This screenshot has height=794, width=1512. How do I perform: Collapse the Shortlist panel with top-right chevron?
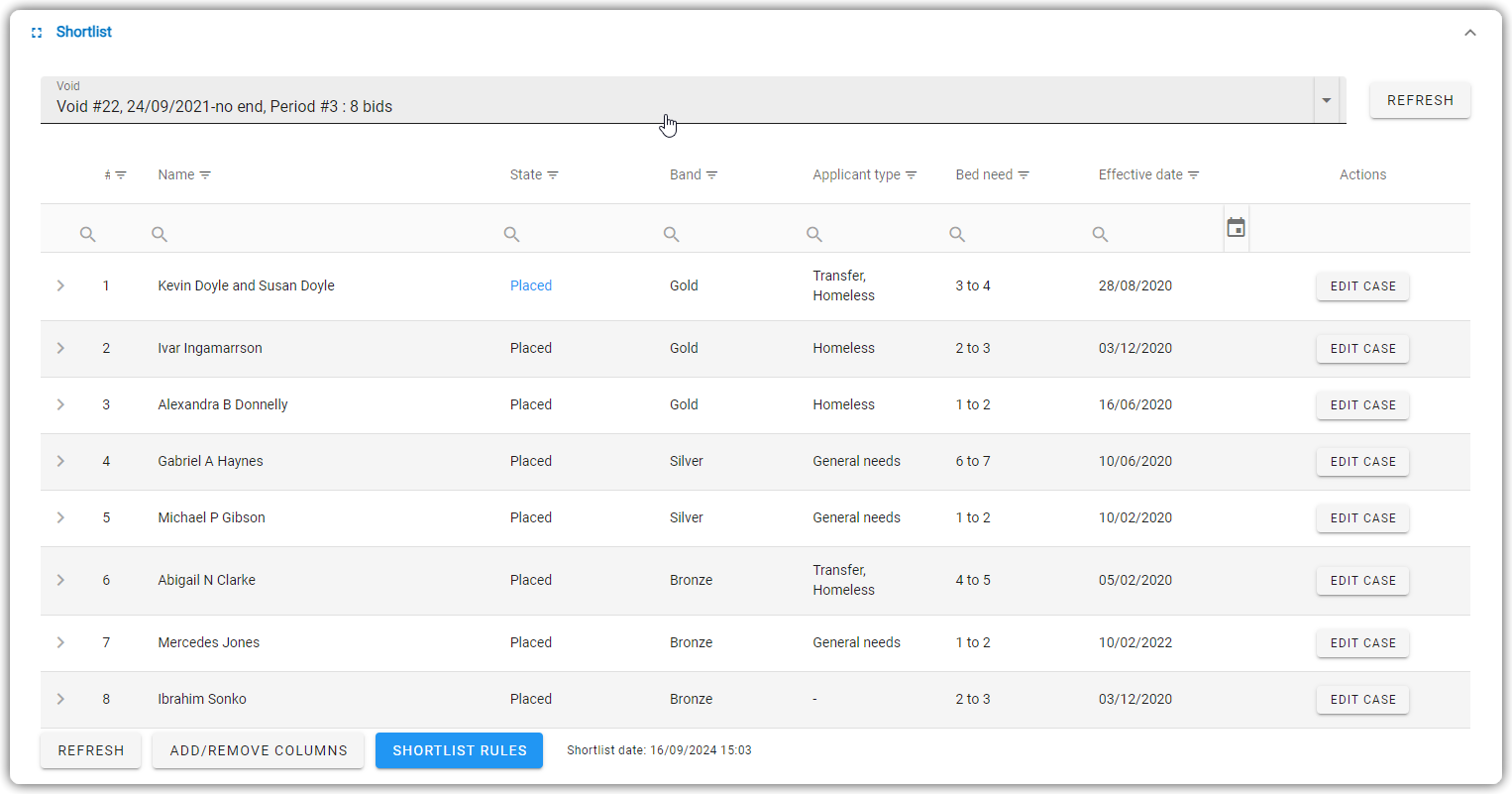[x=1470, y=33]
